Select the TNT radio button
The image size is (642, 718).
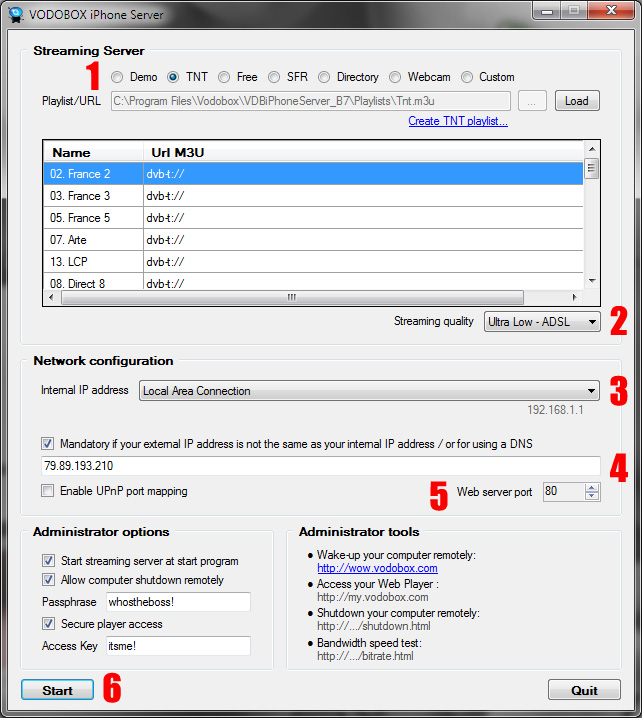(173, 77)
